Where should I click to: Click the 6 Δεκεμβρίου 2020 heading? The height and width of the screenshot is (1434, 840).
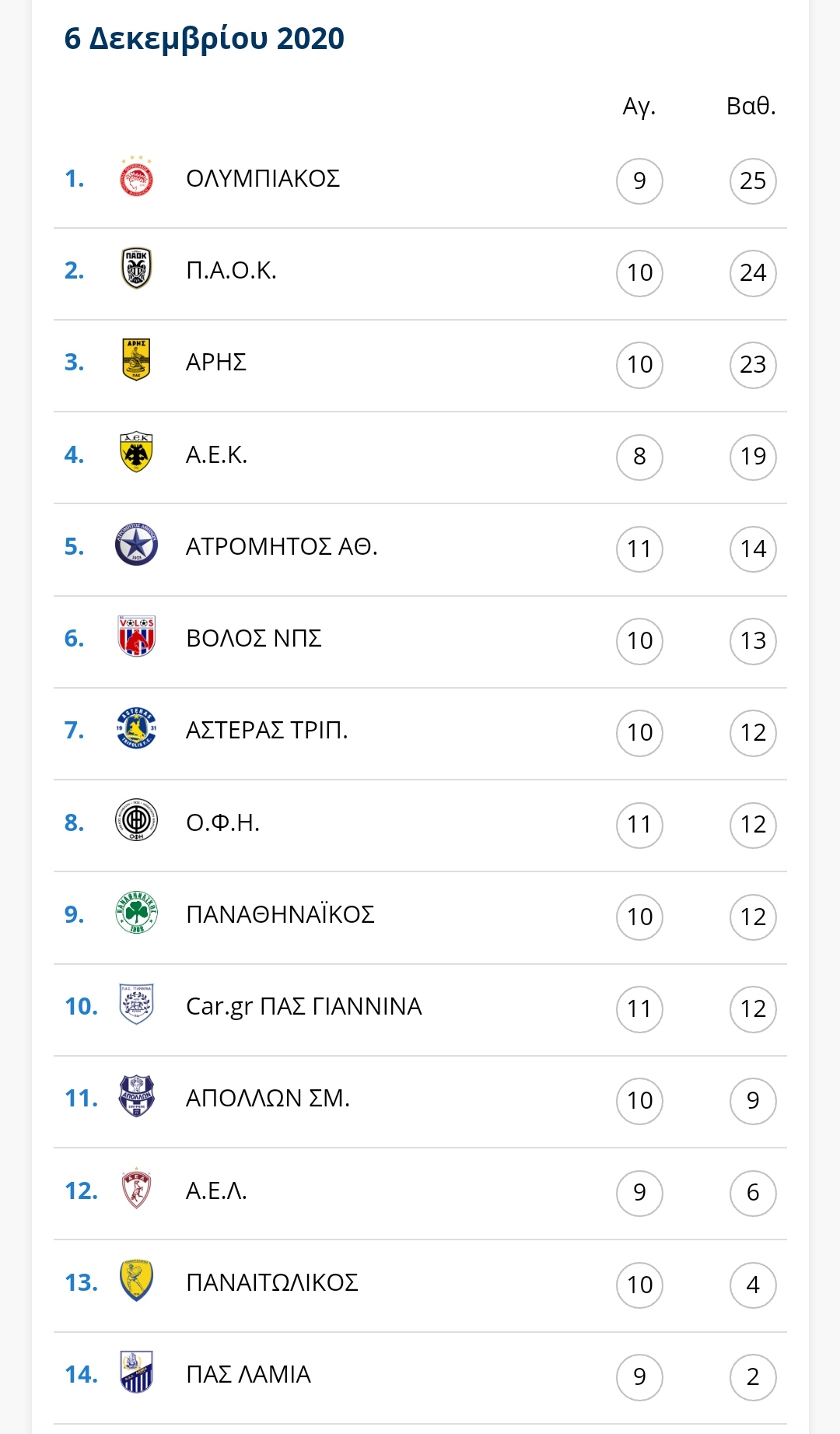click(204, 38)
